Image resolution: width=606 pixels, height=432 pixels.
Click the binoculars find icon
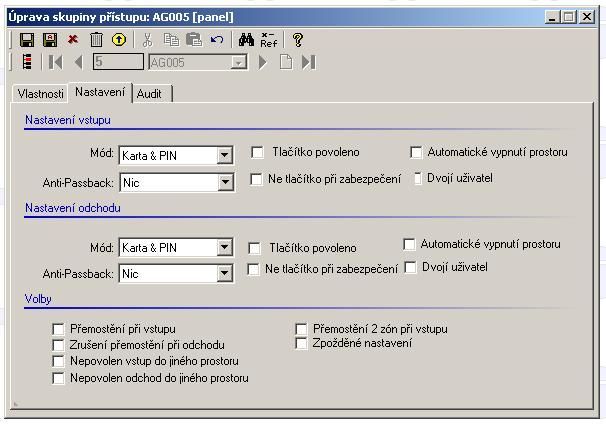(246, 40)
